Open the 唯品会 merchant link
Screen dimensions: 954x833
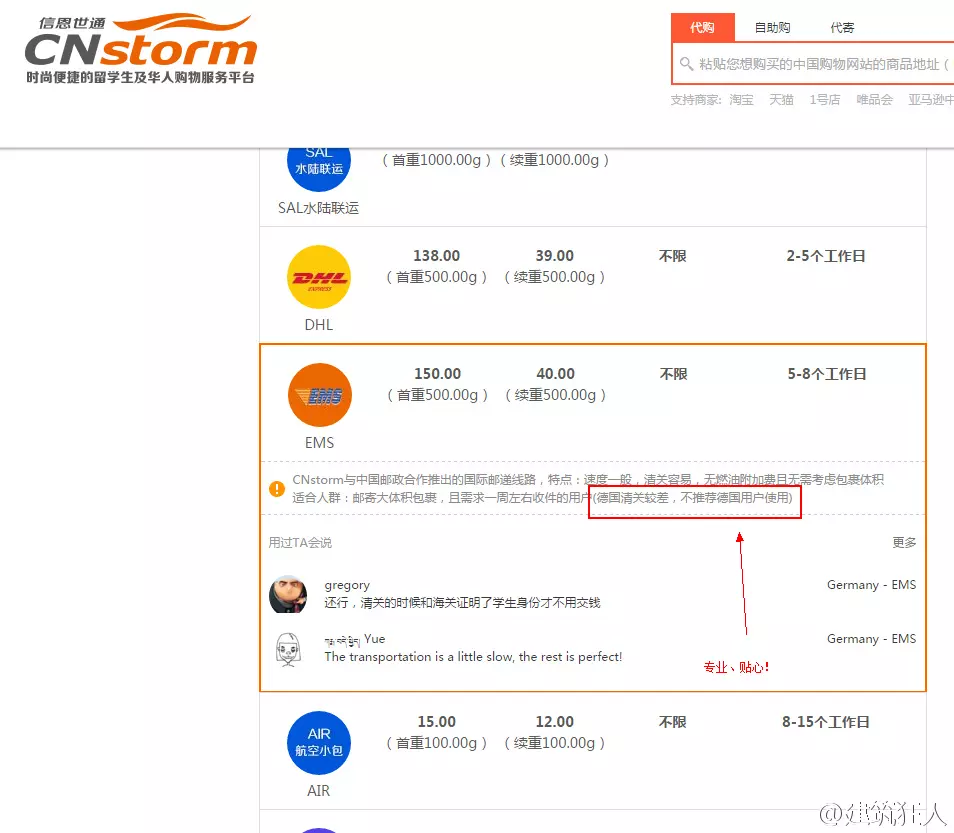(874, 100)
